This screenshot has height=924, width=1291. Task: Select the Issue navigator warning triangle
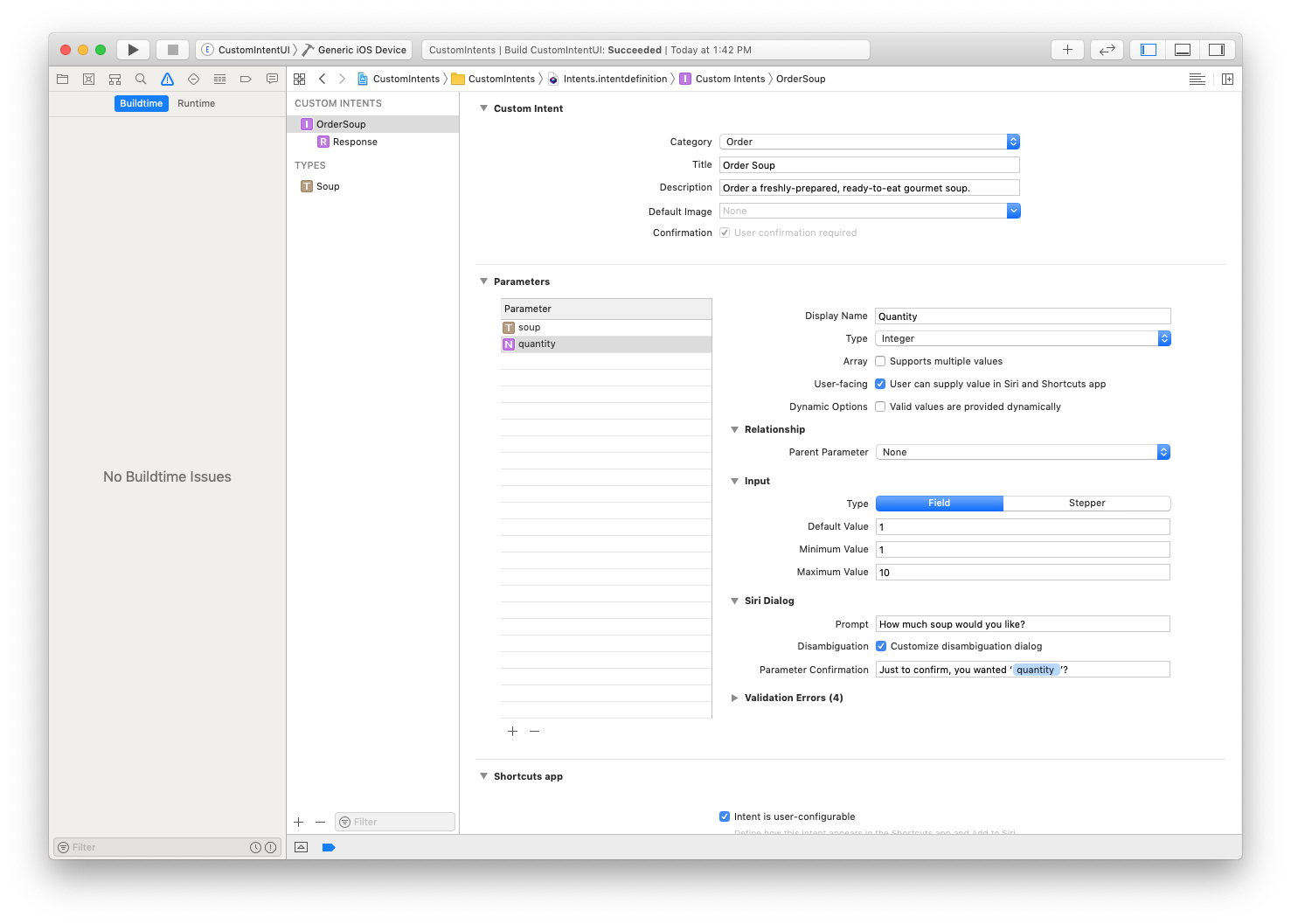[x=167, y=79]
